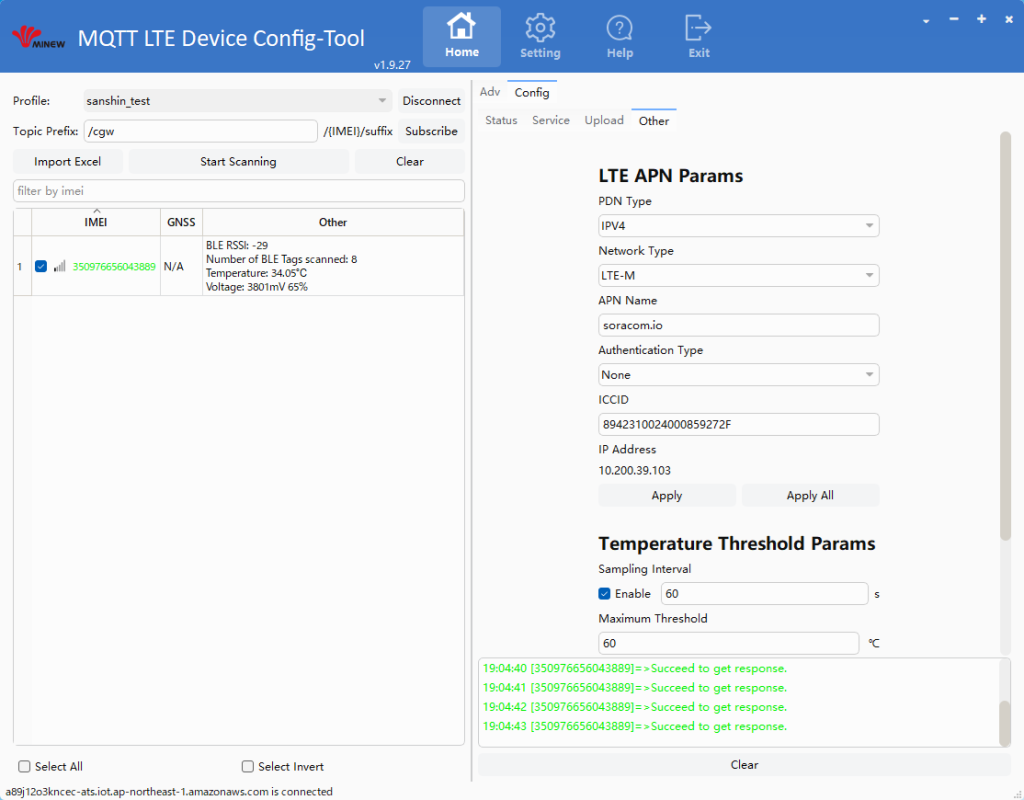Screen dimensions: 1024x800
Task: Click the Apply All button
Action: [x=810, y=496]
